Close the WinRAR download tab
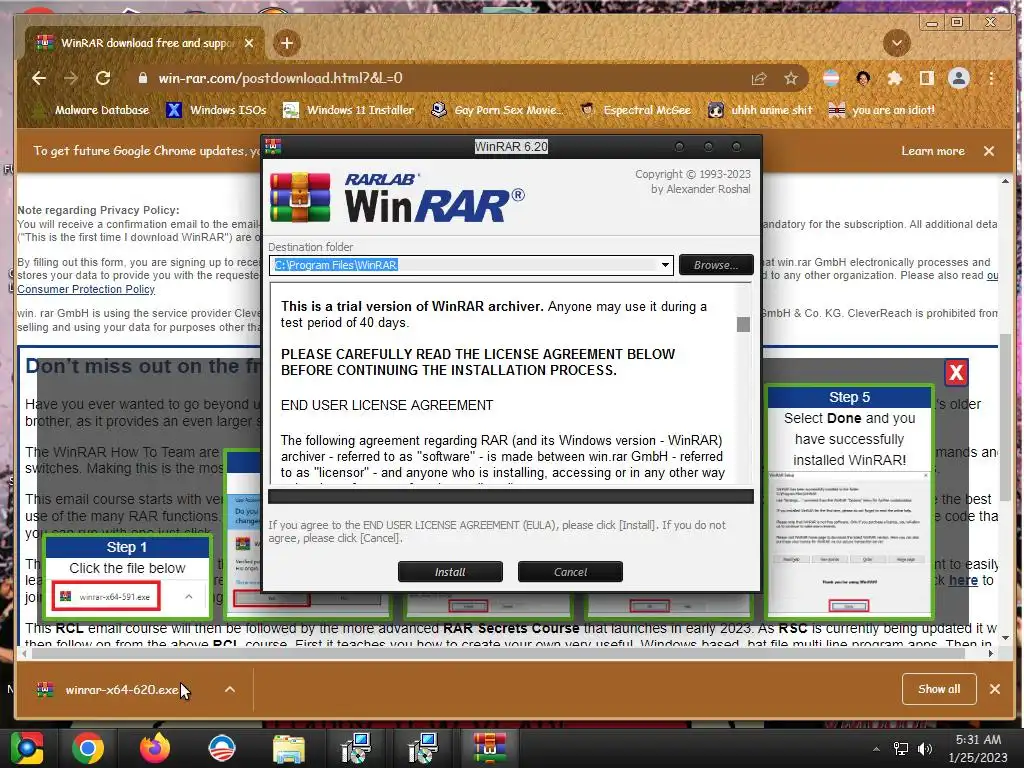The image size is (1024, 768). (x=249, y=43)
